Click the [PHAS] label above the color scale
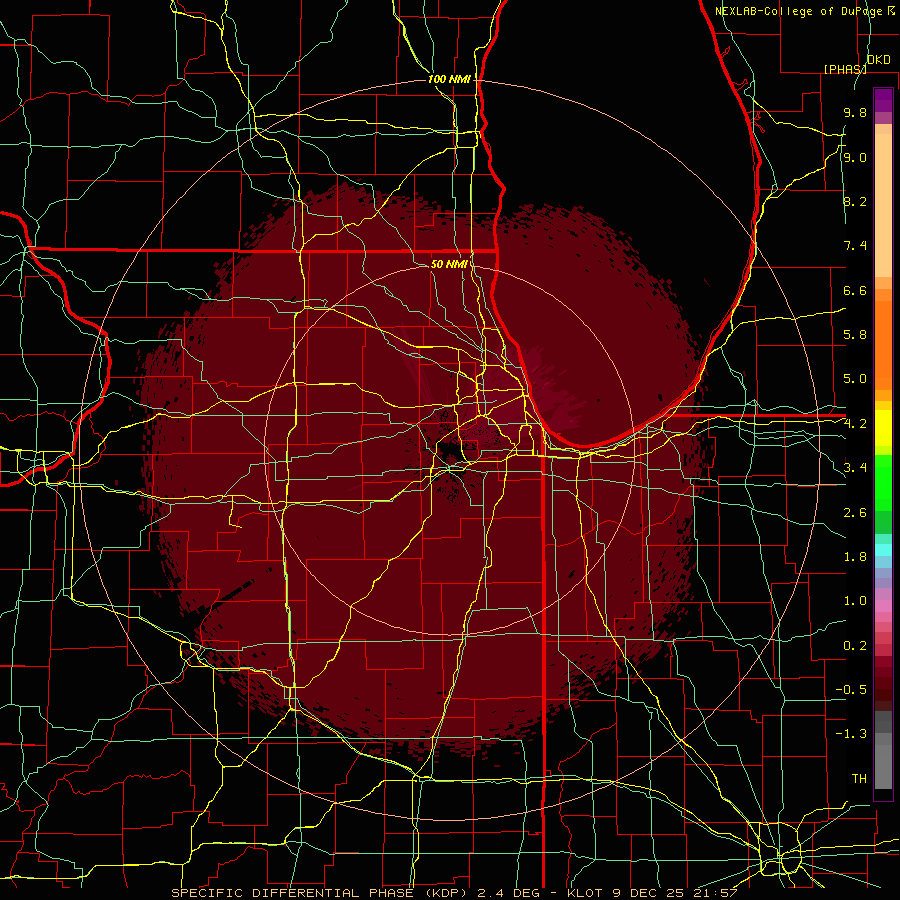Image resolution: width=900 pixels, height=900 pixels. click(x=844, y=69)
